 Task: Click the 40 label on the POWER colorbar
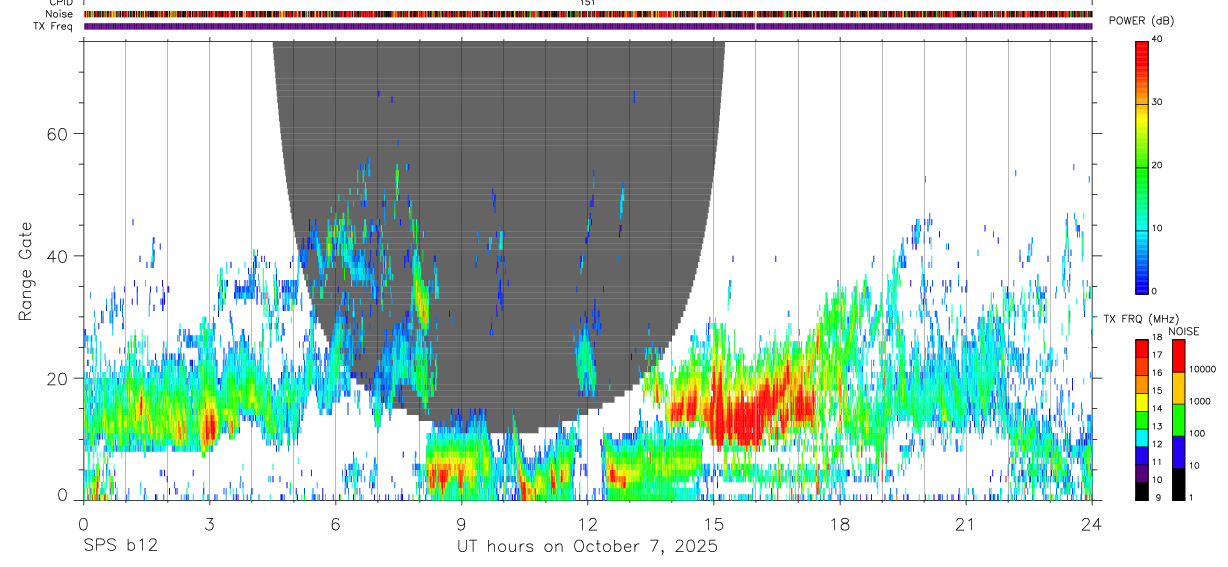[x=1156, y=39]
